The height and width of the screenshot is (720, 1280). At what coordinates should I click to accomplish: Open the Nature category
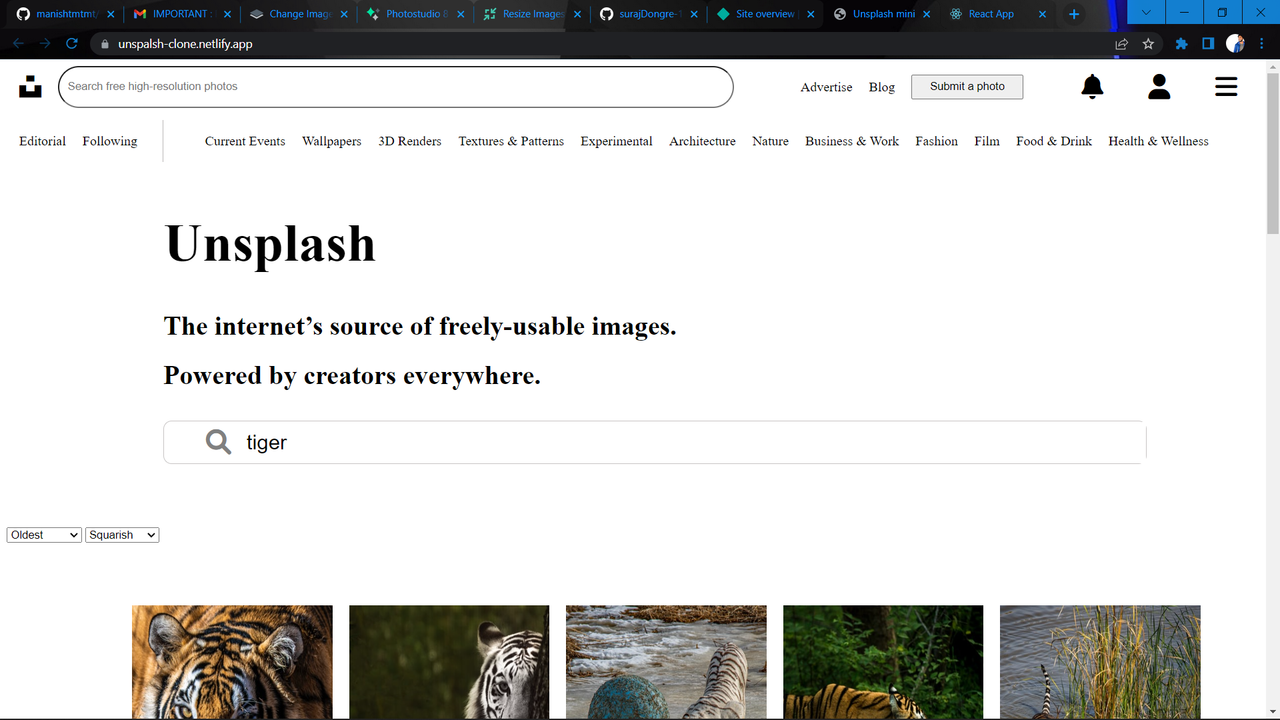pos(770,141)
